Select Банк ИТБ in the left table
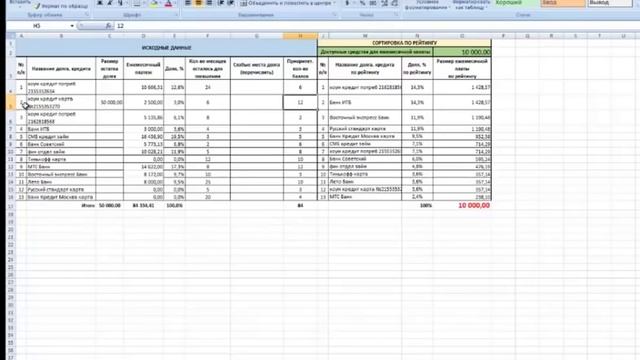The height and width of the screenshot is (360, 640). tap(61, 129)
